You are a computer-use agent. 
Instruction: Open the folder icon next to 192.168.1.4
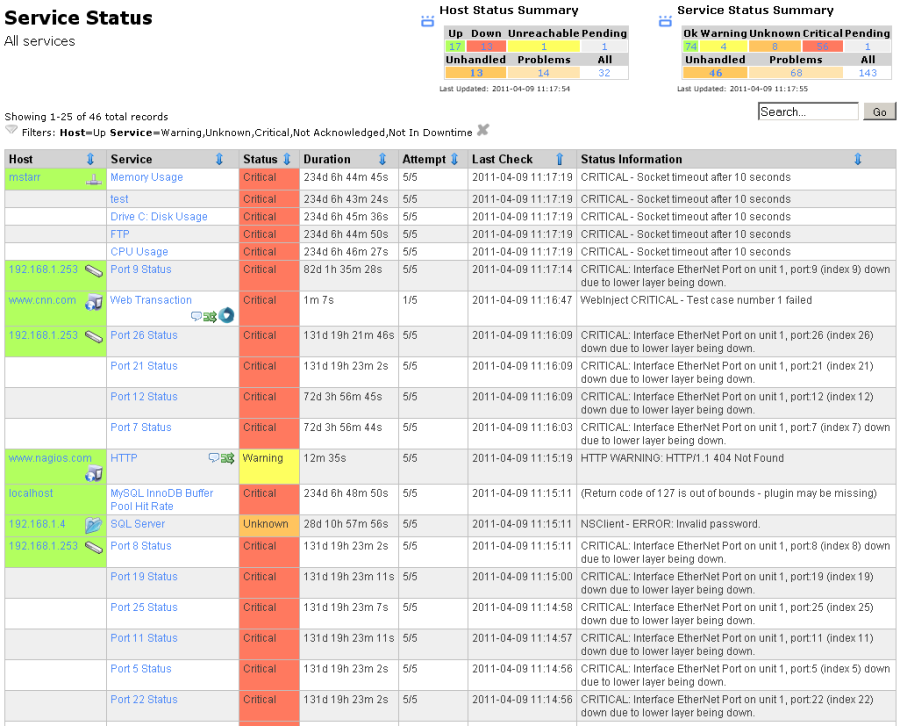click(x=94, y=523)
